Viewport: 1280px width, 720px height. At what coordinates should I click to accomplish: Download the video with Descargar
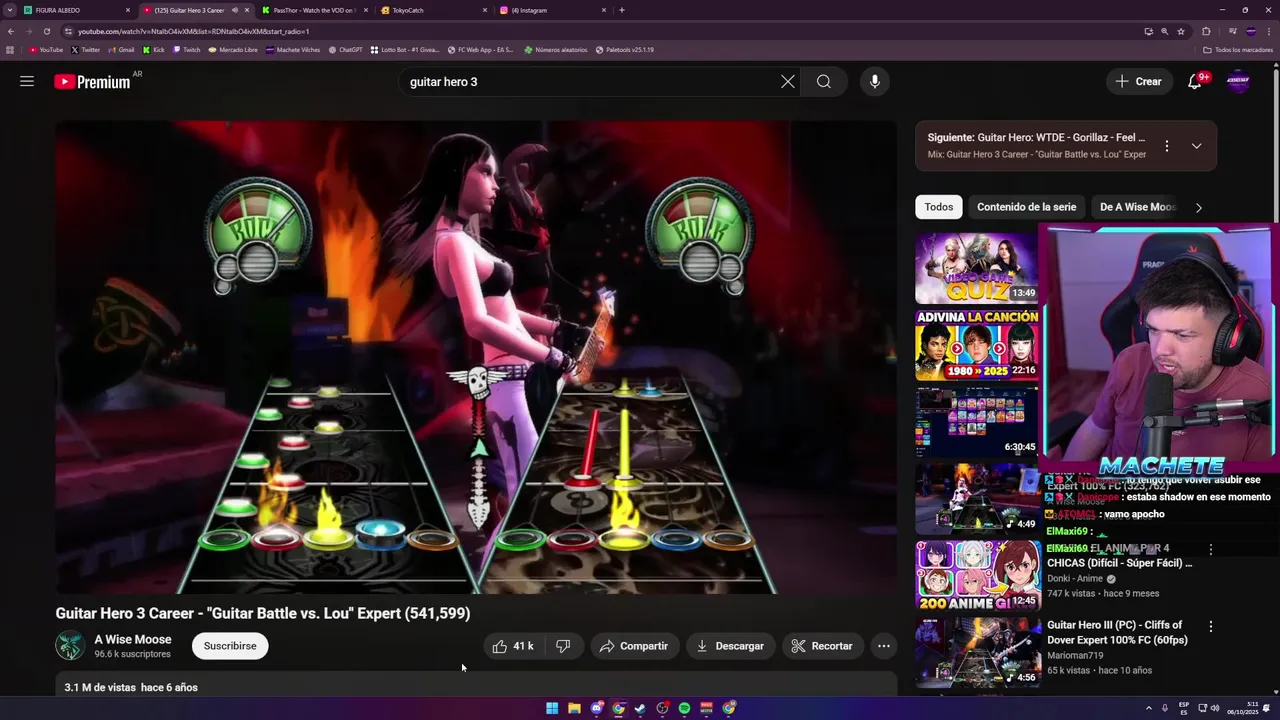pyautogui.click(x=731, y=646)
